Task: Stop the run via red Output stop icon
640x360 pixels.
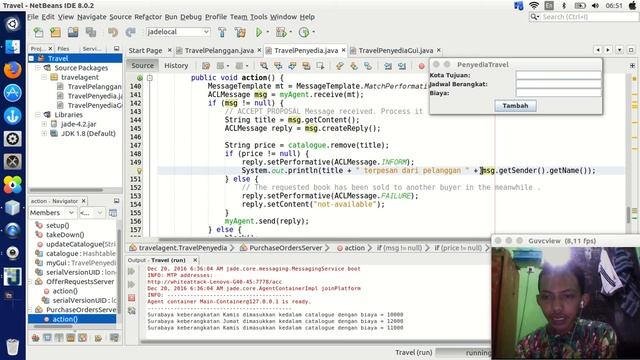Action: point(131,298)
